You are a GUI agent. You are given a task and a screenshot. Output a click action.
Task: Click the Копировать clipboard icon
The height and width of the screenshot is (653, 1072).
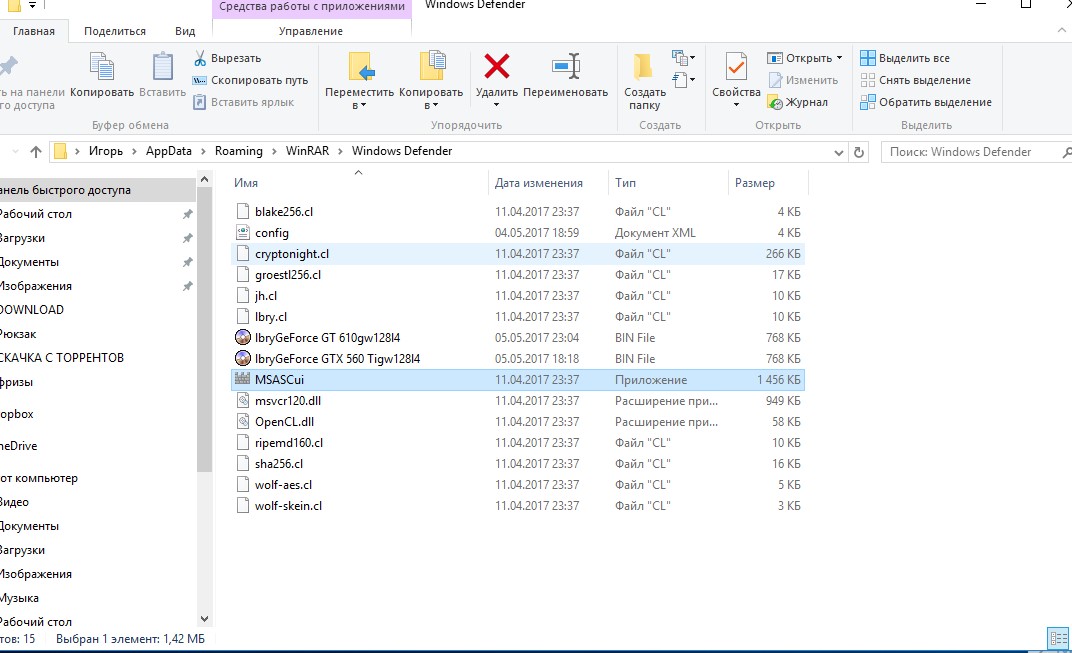[x=102, y=67]
